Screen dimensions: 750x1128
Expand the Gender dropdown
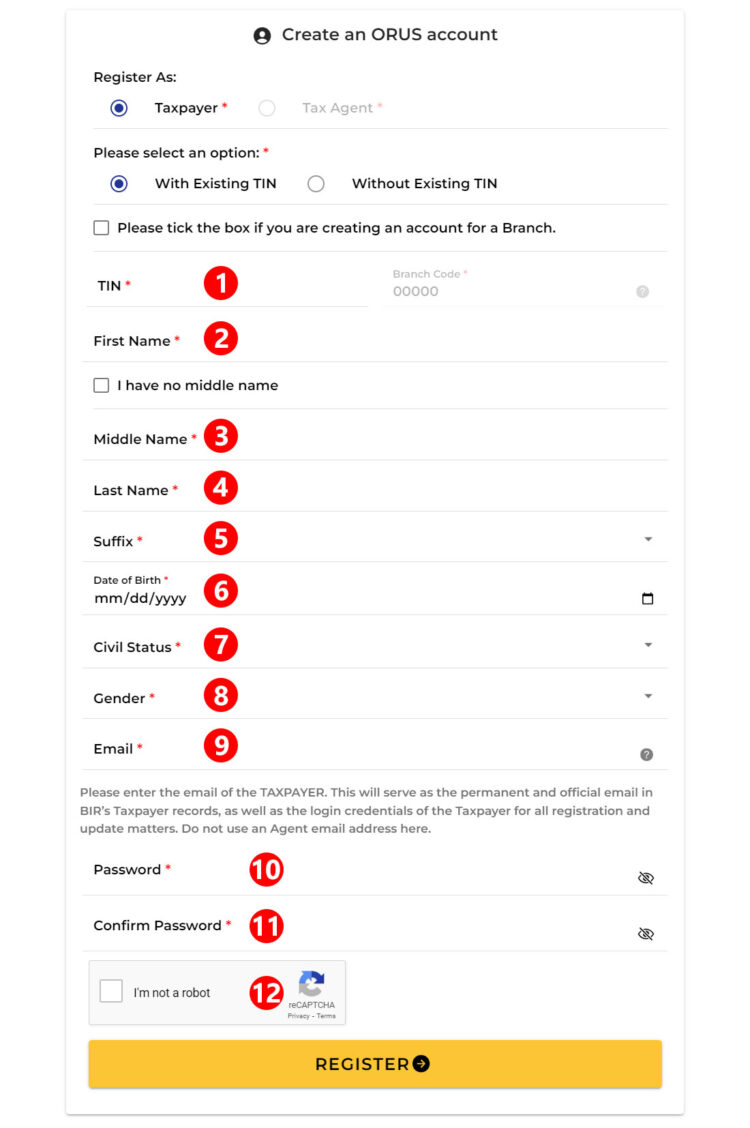click(648, 696)
